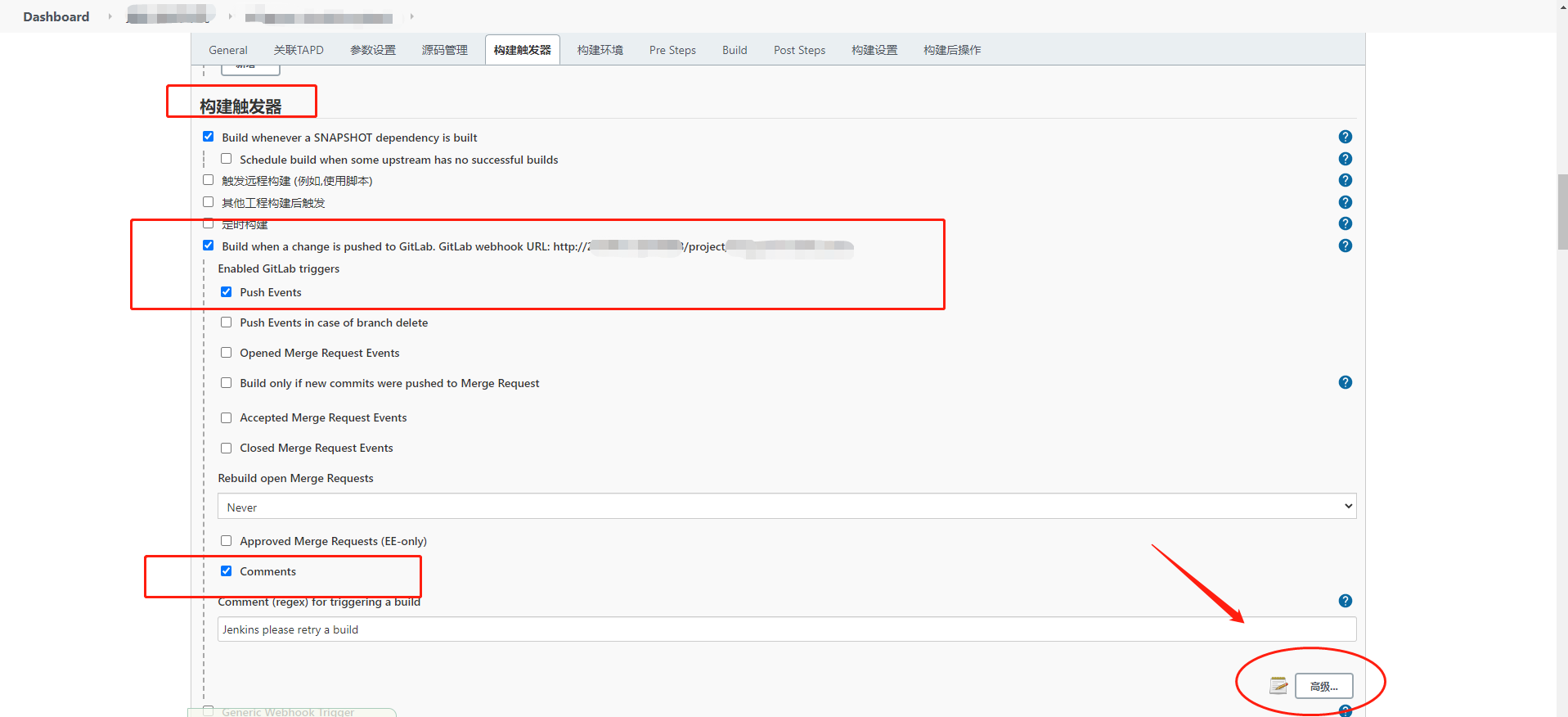Open help icon for 触发远程构建 row
Viewport: 1568px width, 717px height.
point(1345,180)
